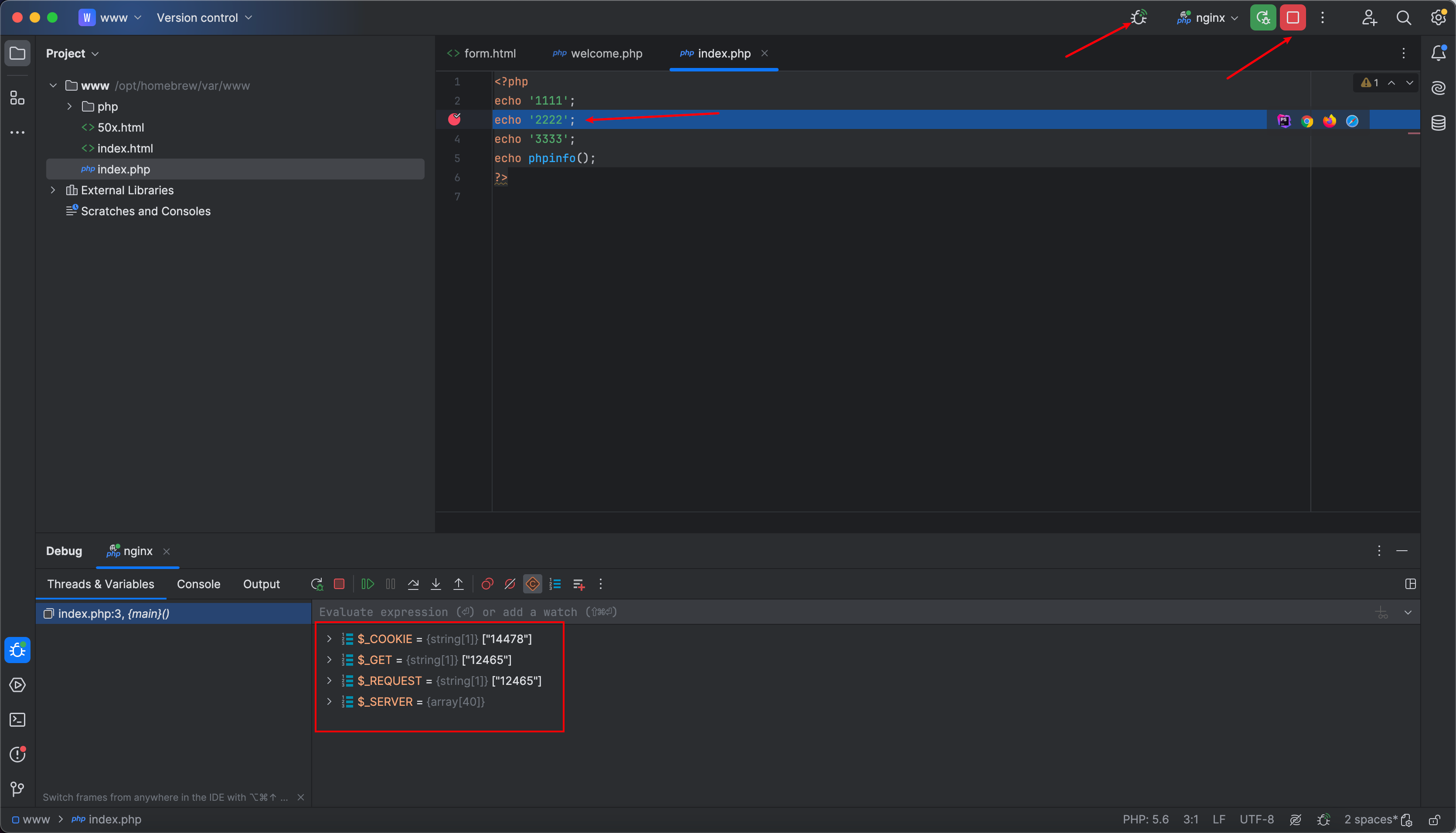Image resolution: width=1456 pixels, height=833 pixels.
Task: Open the Services tool window icon
Action: [x=17, y=685]
